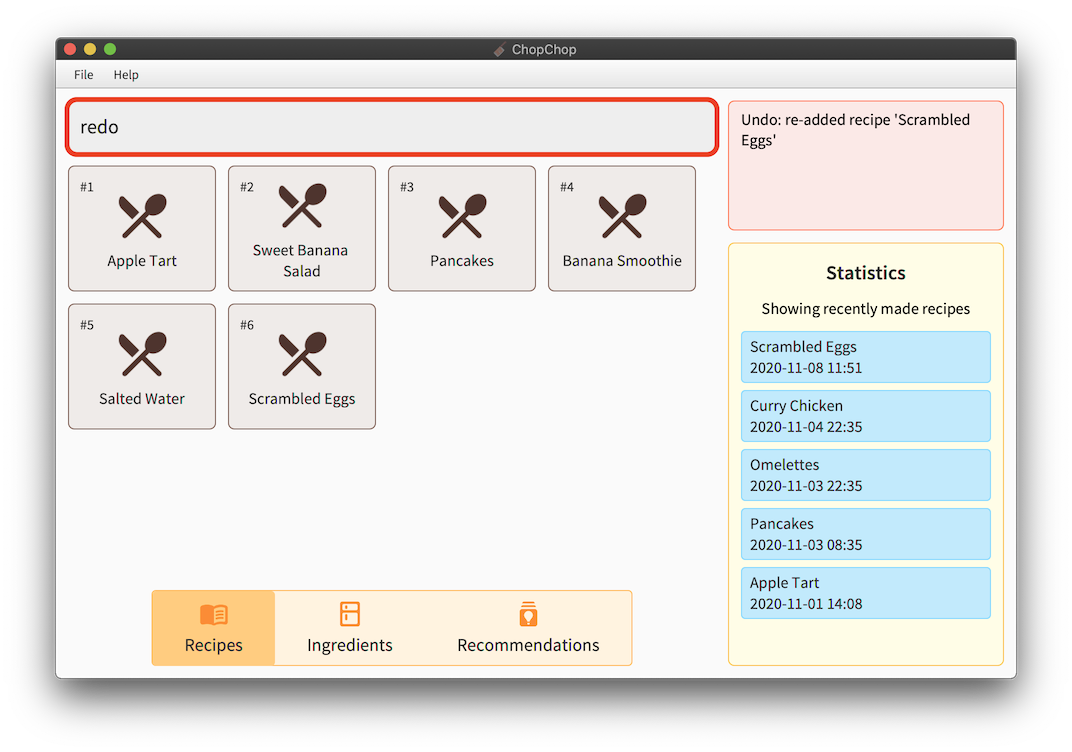Image resolution: width=1072 pixels, height=752 pixels.
Task: Click the Scrambled Eggs card utensils icon
Action: tap(302, 354)
